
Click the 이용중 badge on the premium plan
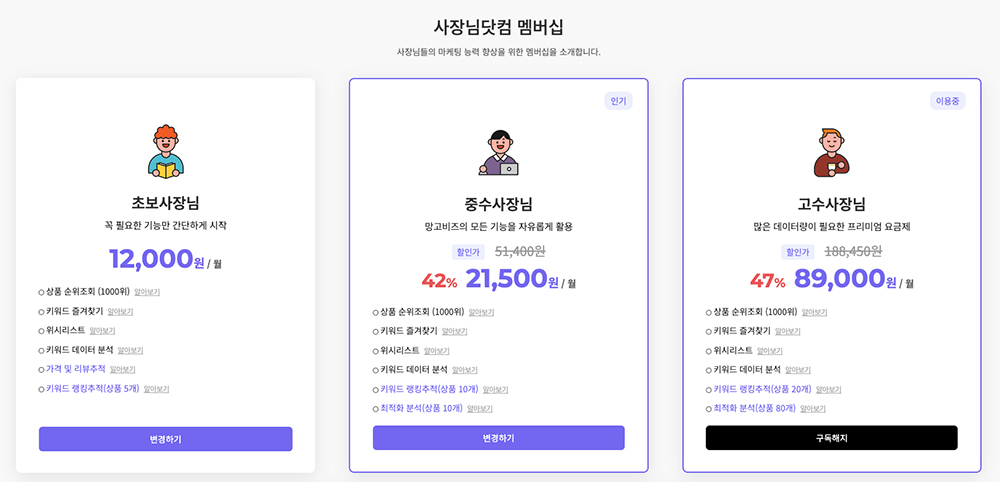[x=947, y=101]
